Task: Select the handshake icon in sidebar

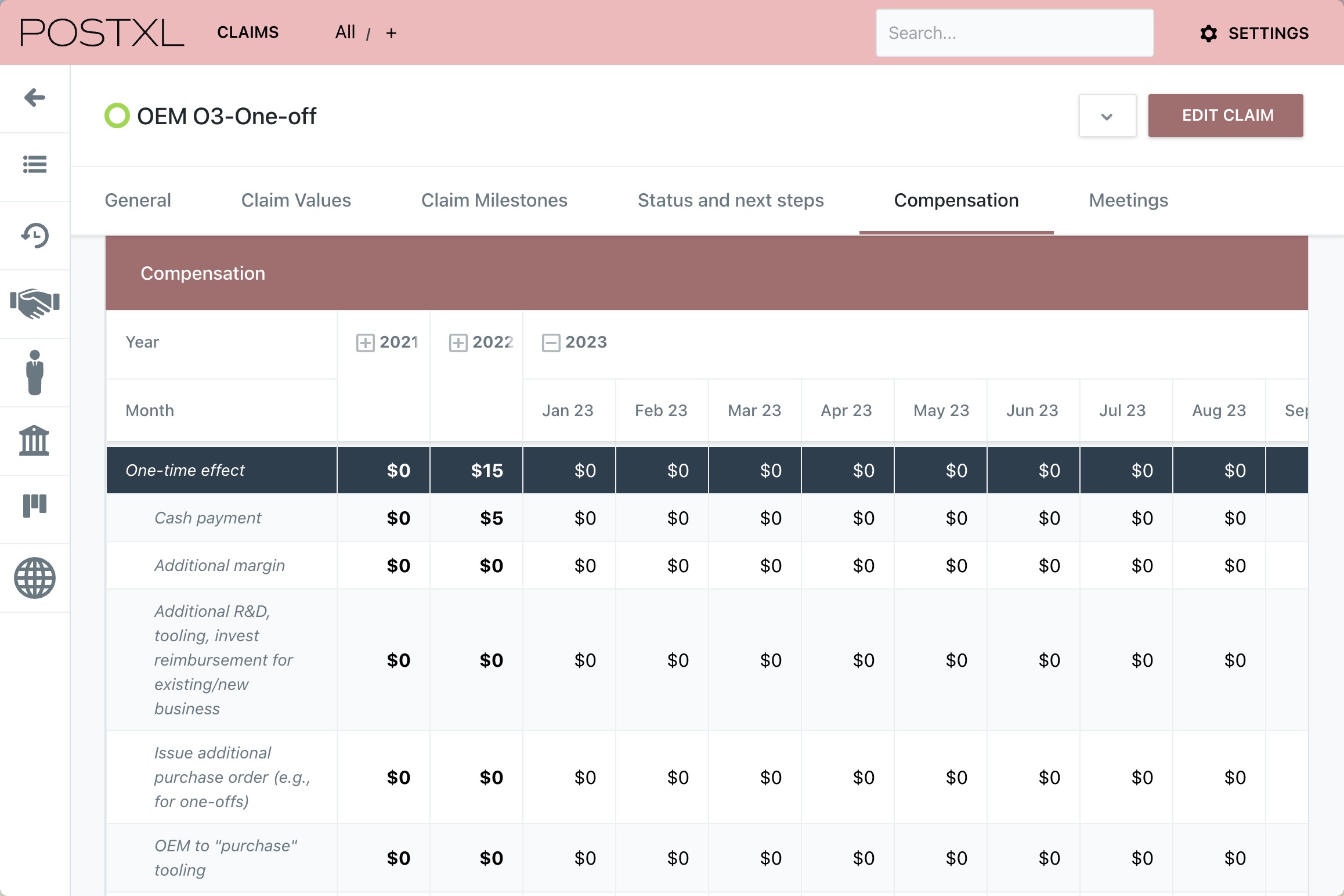Action: point(35,304)
